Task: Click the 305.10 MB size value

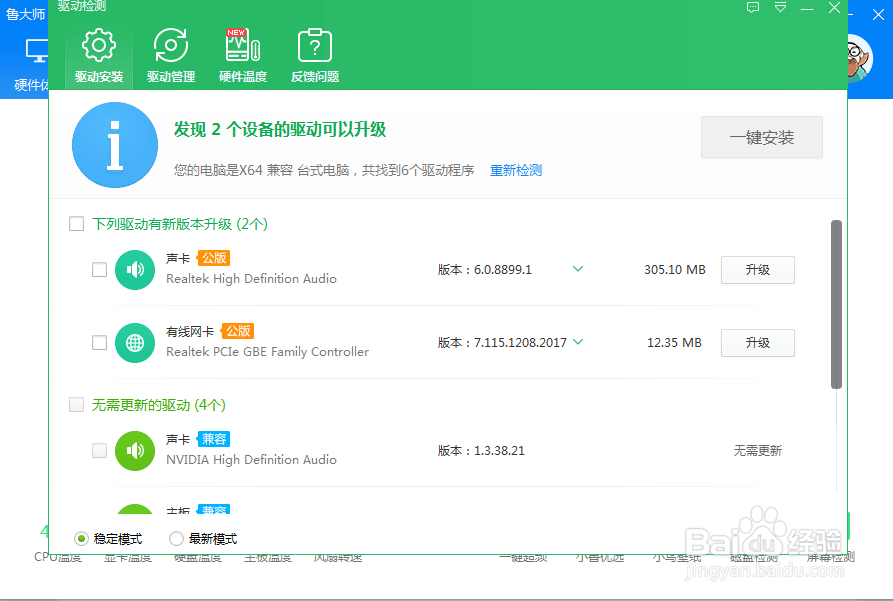Action: (x=675, y=269)
